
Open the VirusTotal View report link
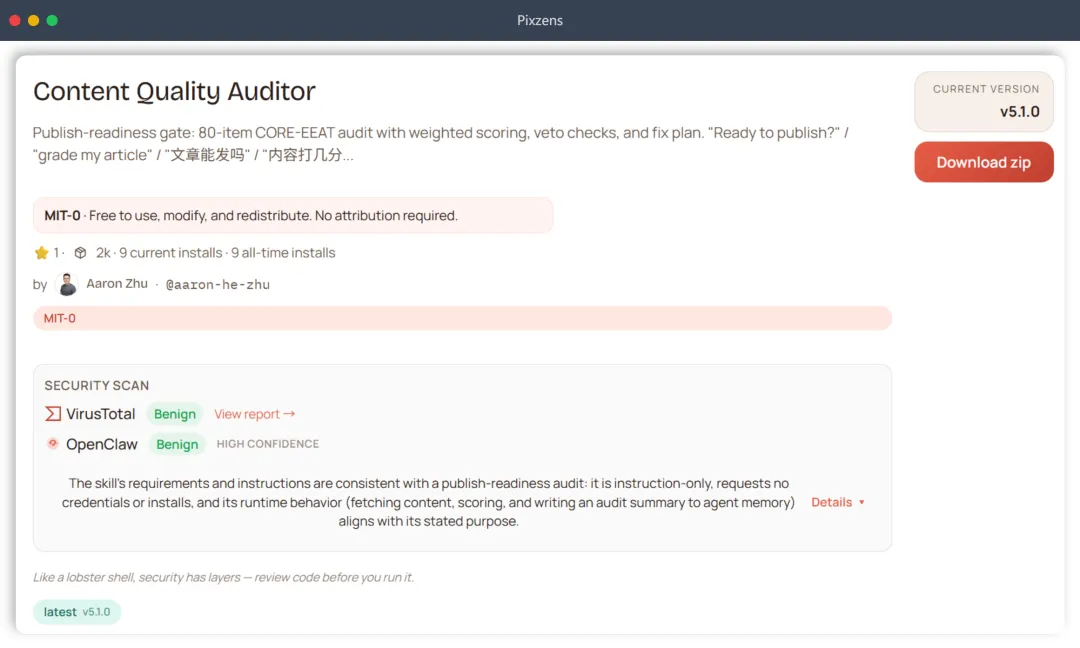[x=254, y=414]
